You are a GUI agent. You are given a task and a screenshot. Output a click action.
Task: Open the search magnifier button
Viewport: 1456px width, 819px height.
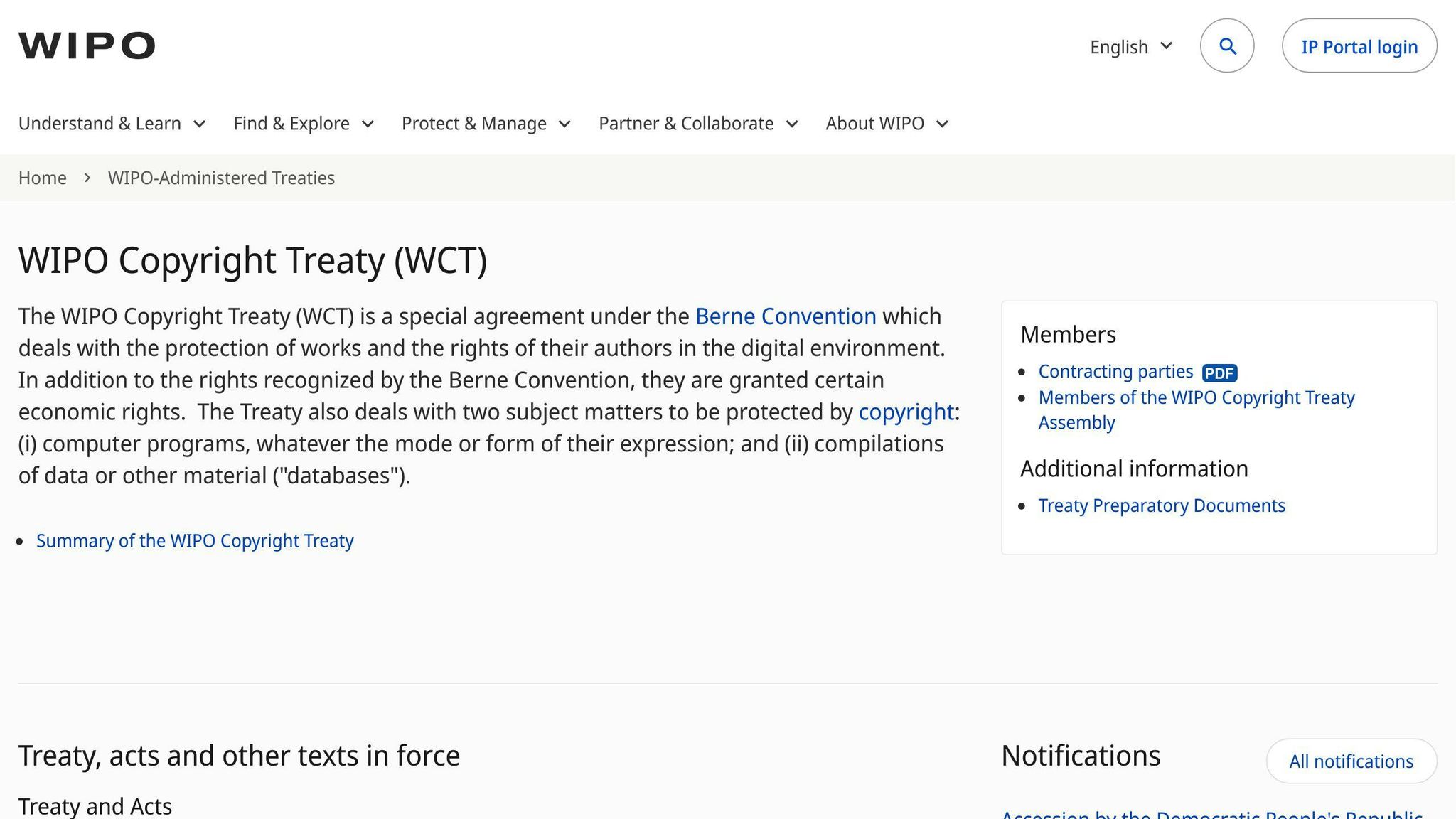(x=1227, y=45)
